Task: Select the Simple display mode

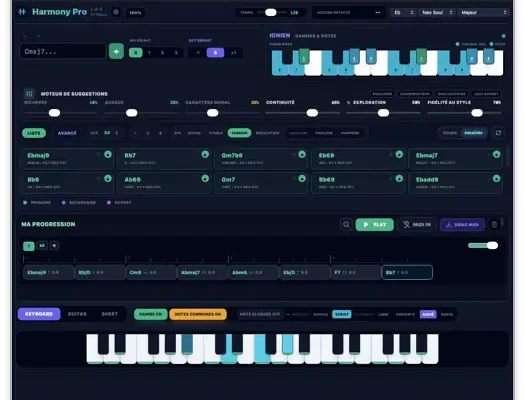Action: 450,133
